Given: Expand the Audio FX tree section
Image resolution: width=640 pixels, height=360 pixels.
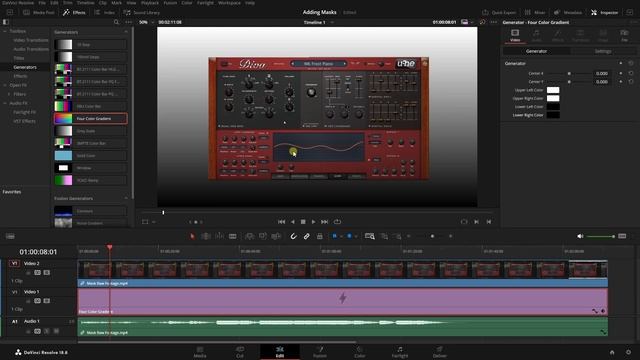Looking at the screenshot, I should (5, 103).
